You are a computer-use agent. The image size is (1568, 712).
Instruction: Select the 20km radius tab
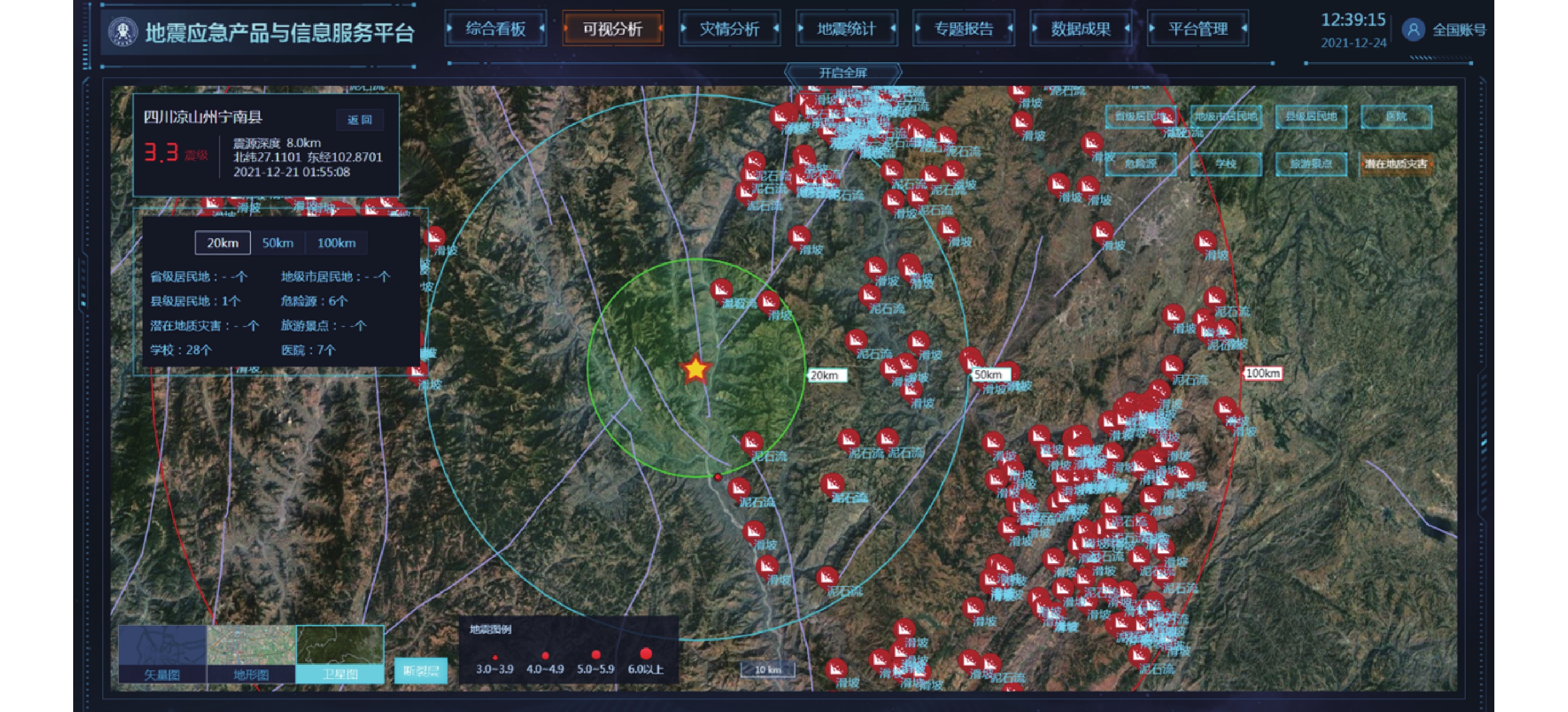[223, 243]
